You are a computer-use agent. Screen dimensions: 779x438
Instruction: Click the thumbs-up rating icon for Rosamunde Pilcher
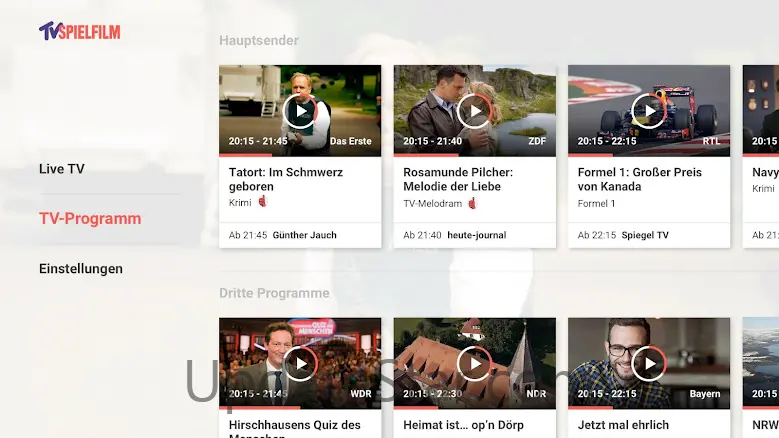(472, 203)
